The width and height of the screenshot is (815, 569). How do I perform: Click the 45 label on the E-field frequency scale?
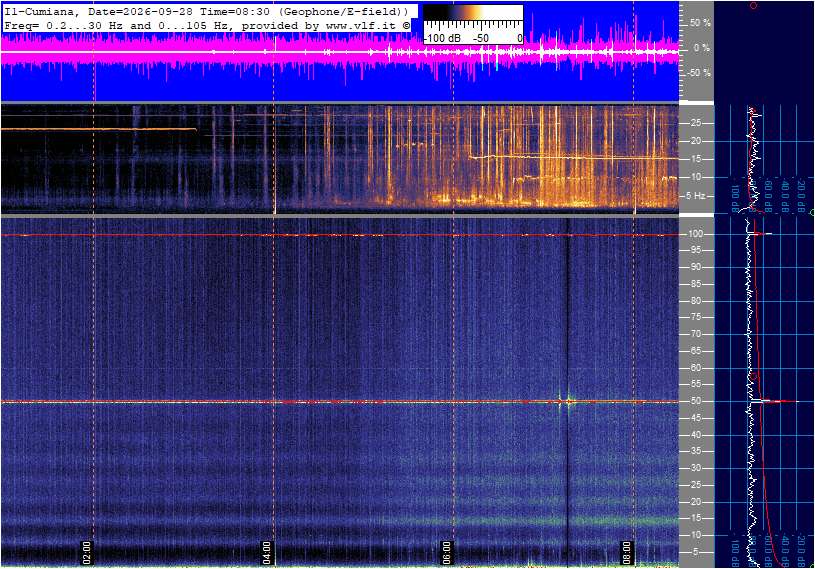click(695, 418)
